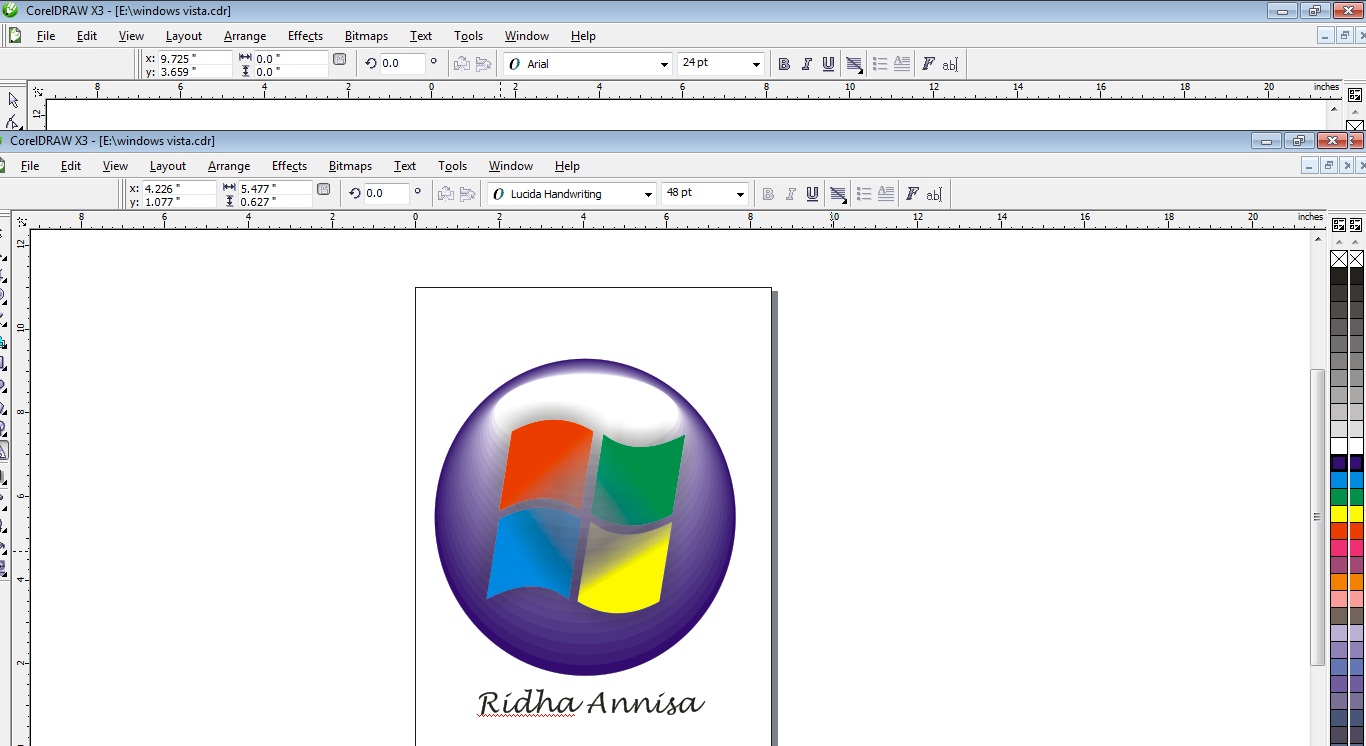The height and width of the screenshot is (746, 1366).
Task: Select the yellow swatch in the color palette
Action: (x=1340, y=512)
